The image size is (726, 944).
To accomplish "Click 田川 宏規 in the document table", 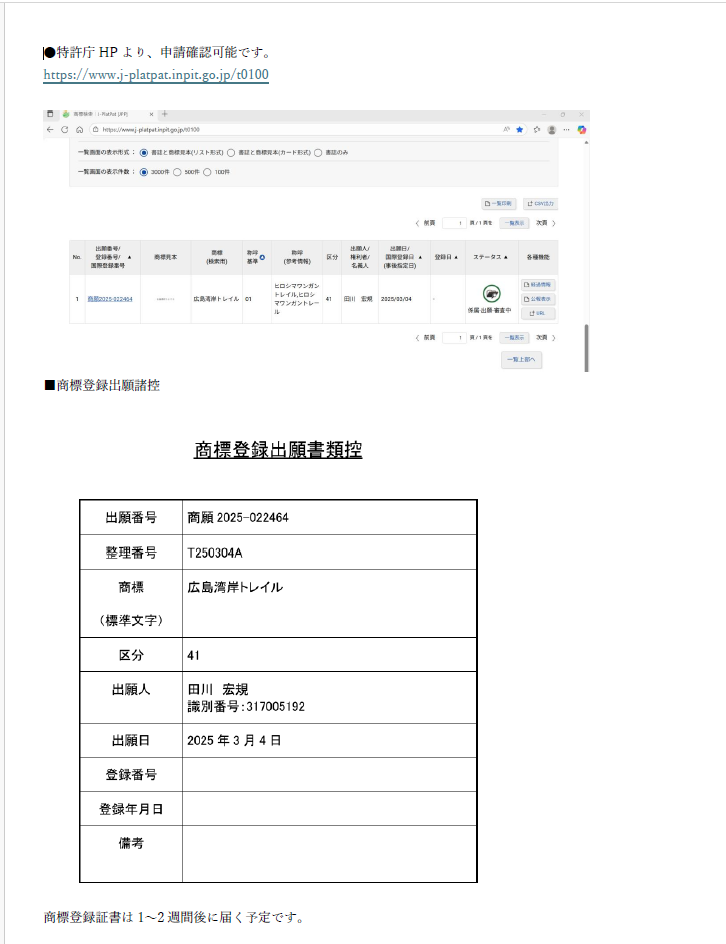I will tap(218, 690).
